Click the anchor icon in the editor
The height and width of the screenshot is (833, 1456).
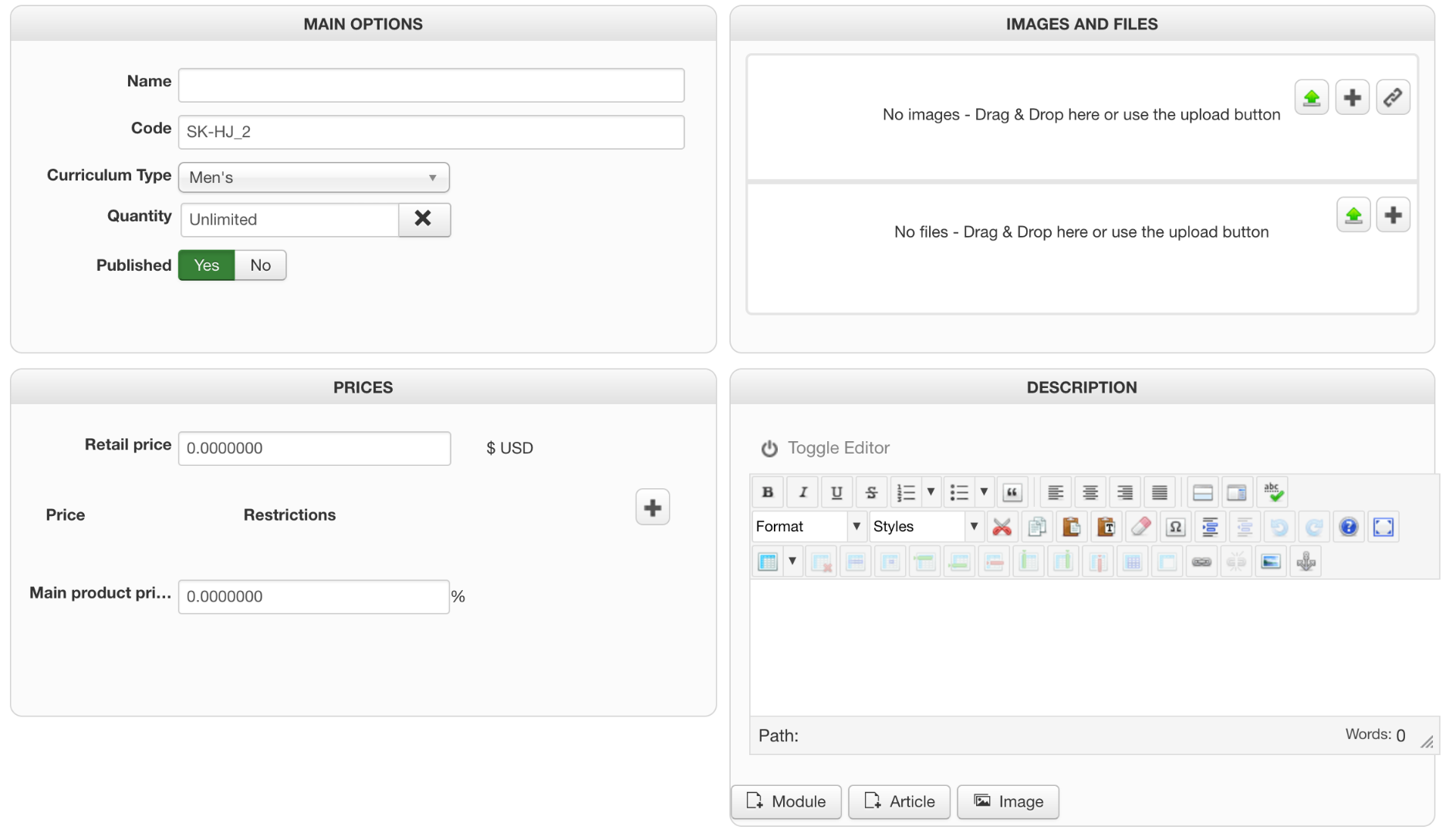tap(1306, 562)
